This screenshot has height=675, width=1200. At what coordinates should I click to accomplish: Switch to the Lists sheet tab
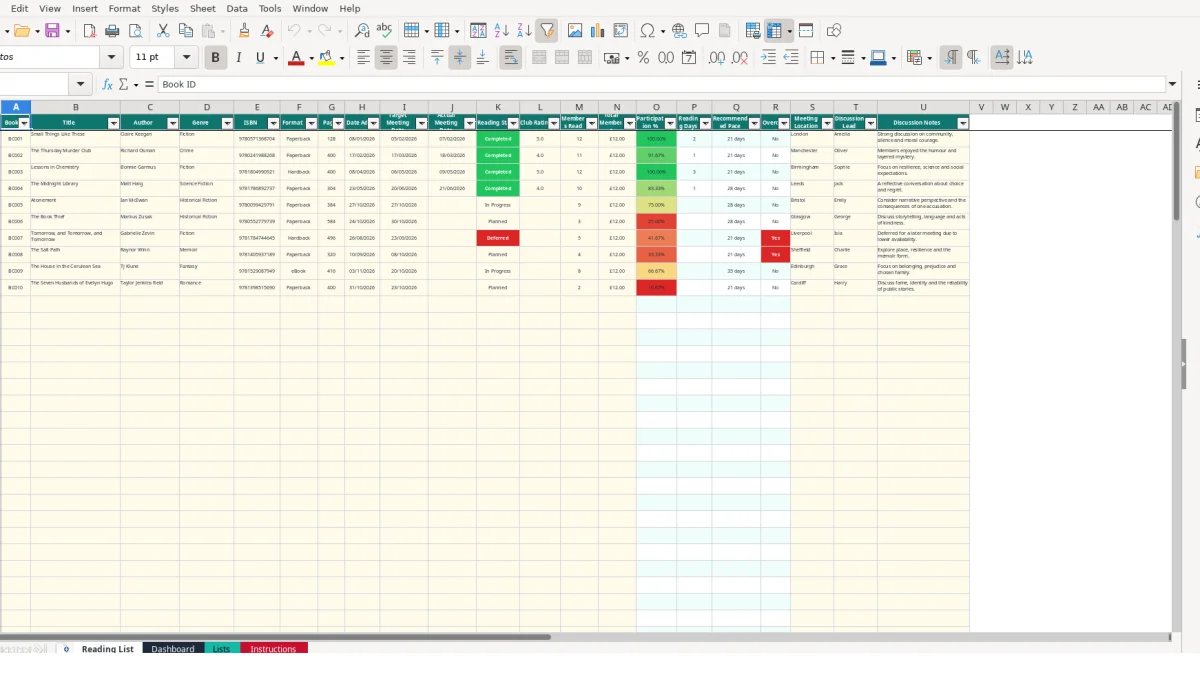coord(221,649)
